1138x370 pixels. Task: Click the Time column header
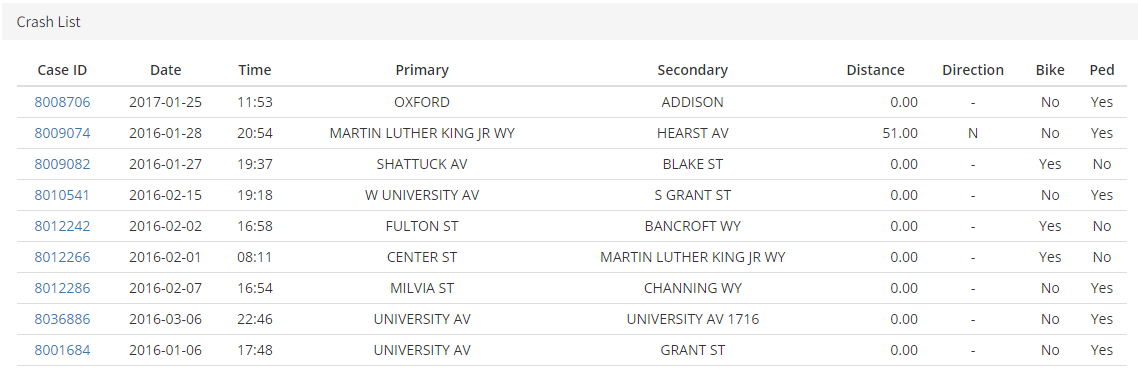255,70
